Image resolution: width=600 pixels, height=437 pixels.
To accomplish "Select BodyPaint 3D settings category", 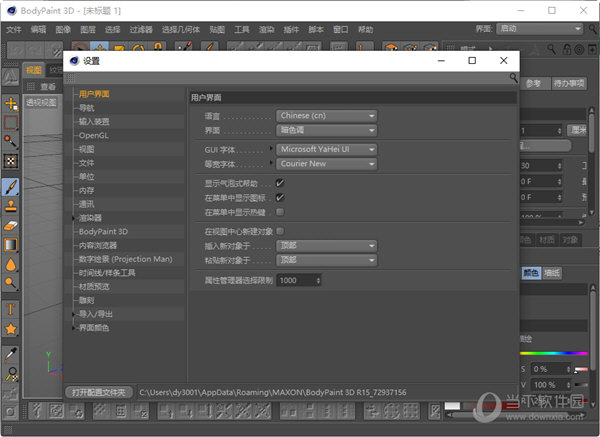I will click(103, 232).
